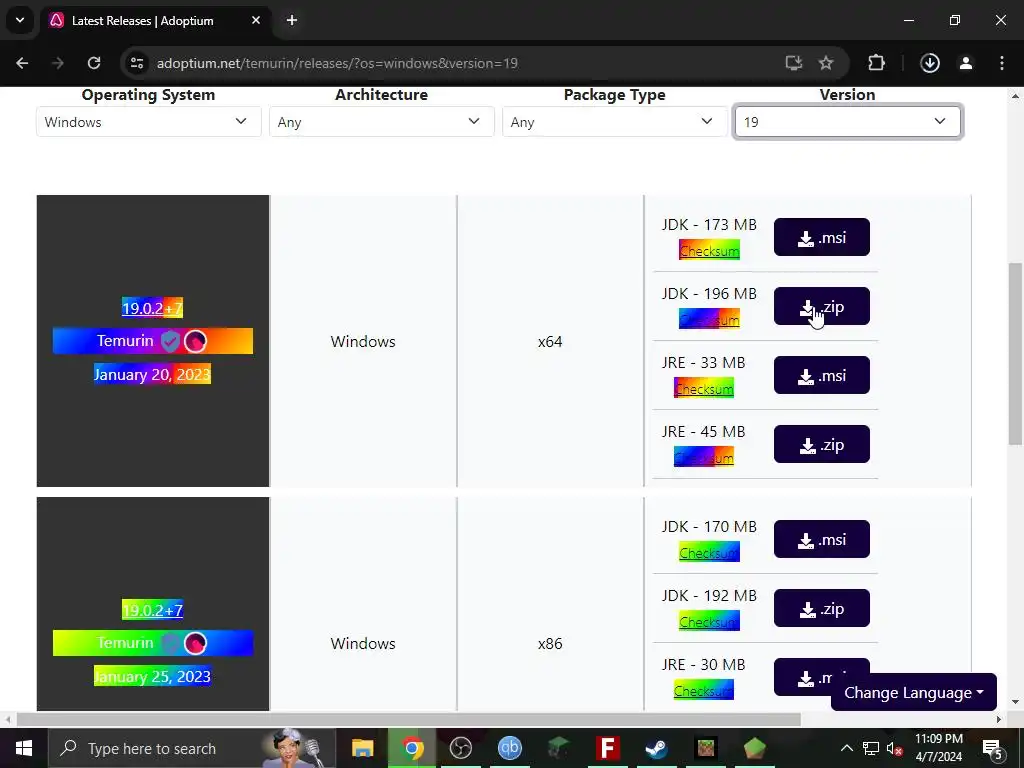Open Checksum link for x86 JDK 192 MB
Viewport: 1024px width, 768px height.
click(709, 622)
